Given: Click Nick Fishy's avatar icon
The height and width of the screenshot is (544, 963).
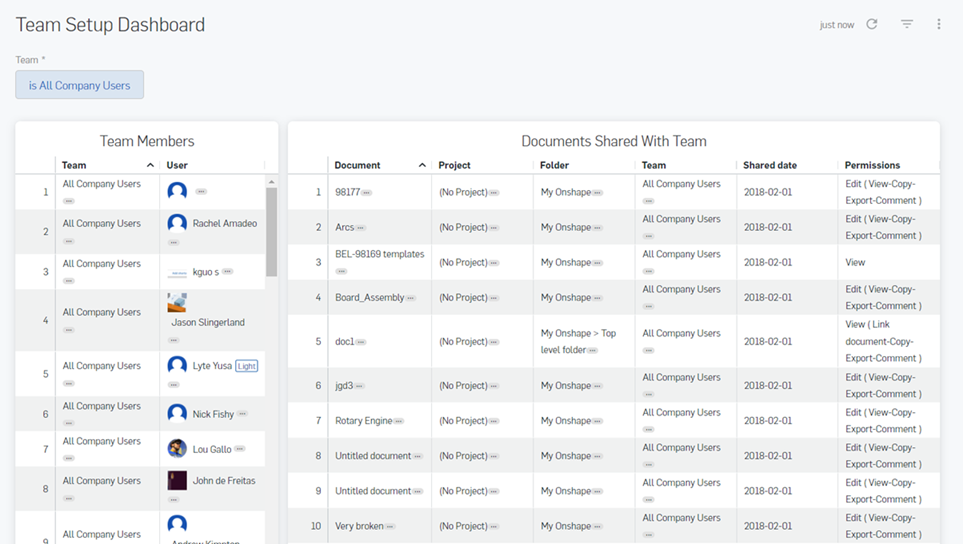Looking at the screenshot, I should 177,413.
